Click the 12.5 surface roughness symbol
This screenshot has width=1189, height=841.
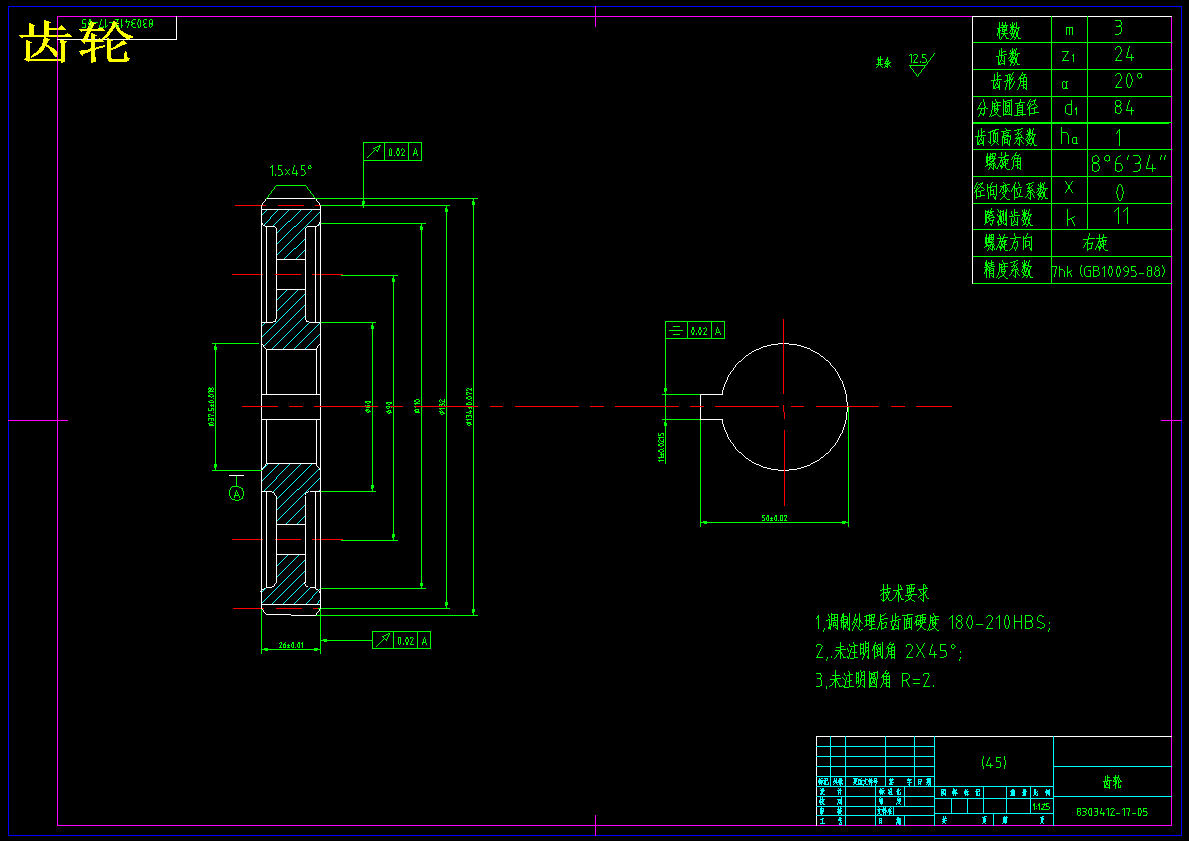pos(921,64)
